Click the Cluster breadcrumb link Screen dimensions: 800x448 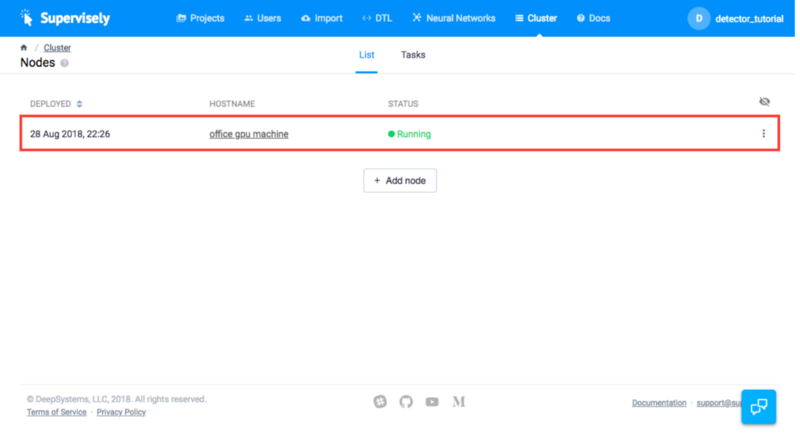57,47
